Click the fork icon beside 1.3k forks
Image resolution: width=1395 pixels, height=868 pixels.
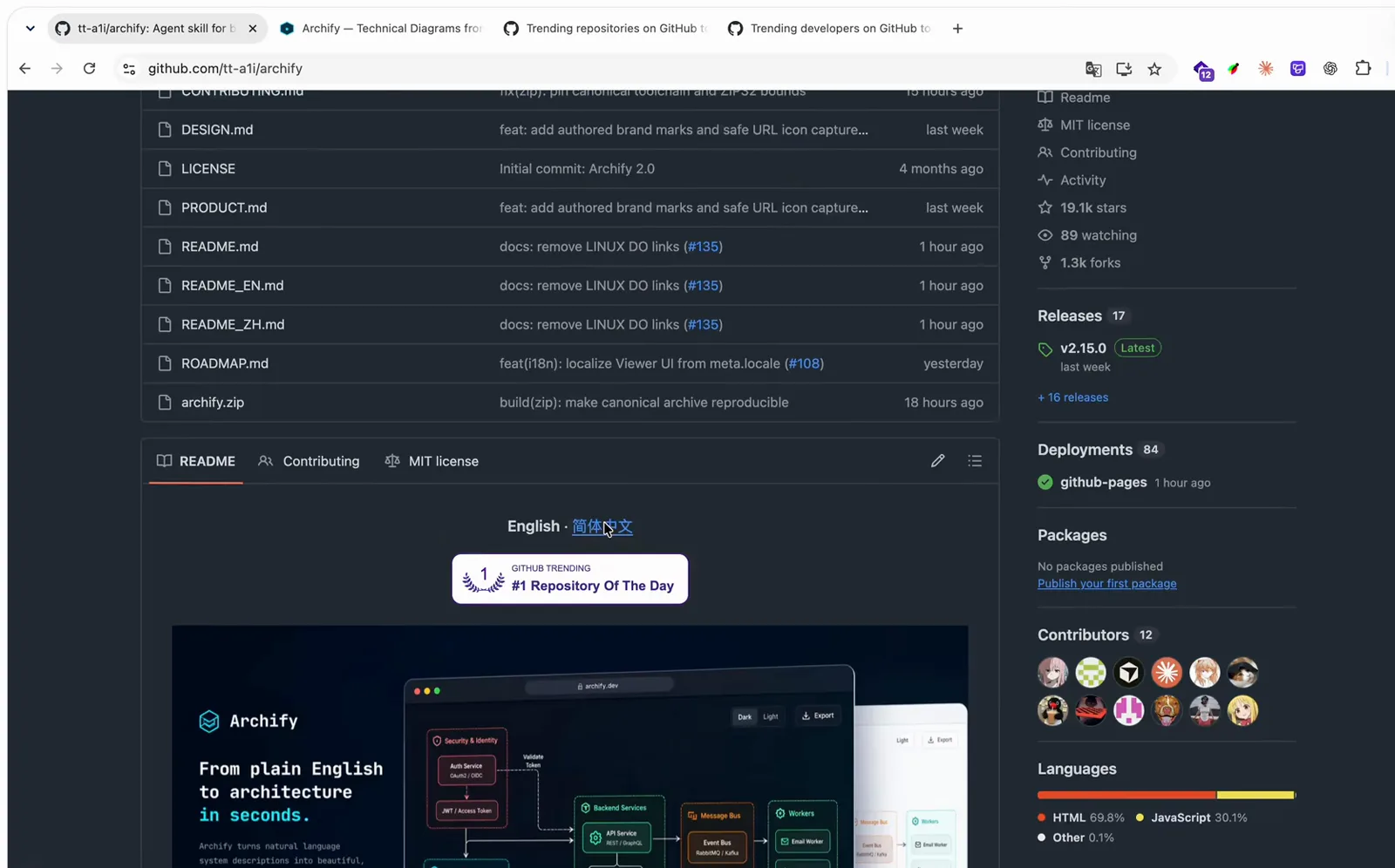pyautogui.click(x=1045, y=262)
